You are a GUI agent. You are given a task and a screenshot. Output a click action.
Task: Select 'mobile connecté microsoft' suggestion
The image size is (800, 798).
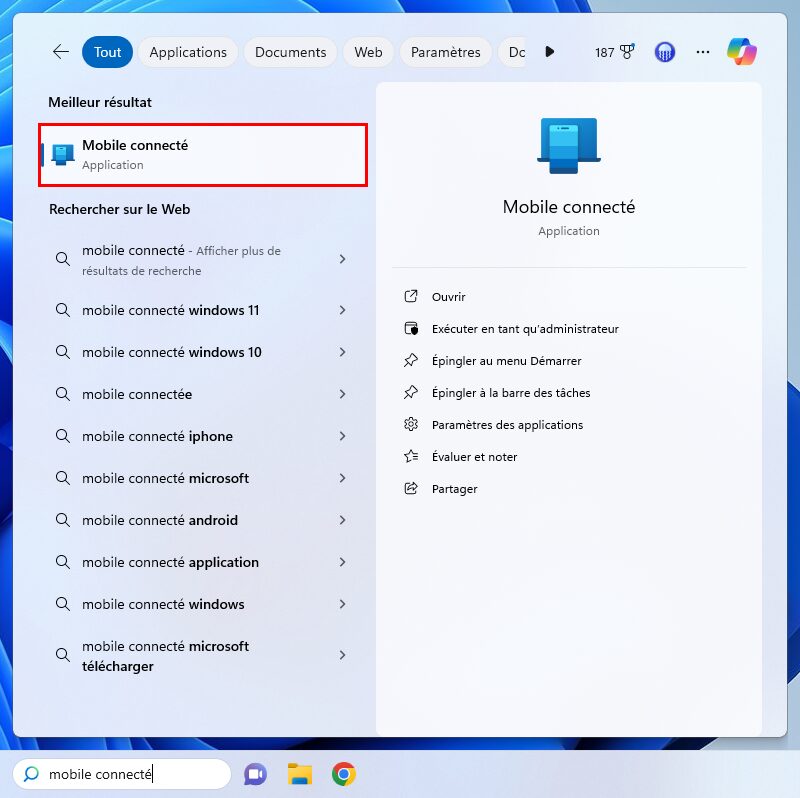[x=203, y=478]
